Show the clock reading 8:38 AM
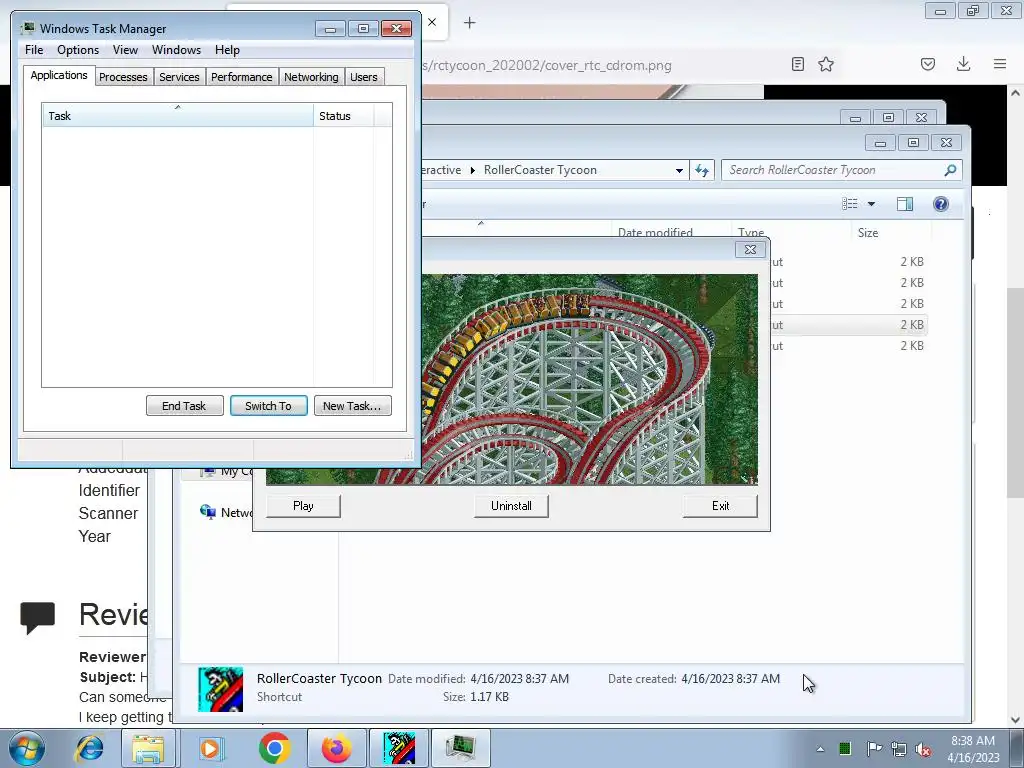 tap(973, 741)
